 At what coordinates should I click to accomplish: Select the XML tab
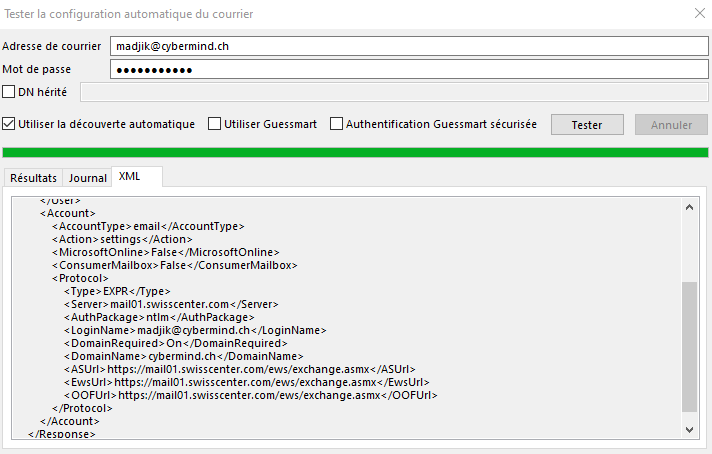point(130,176)
